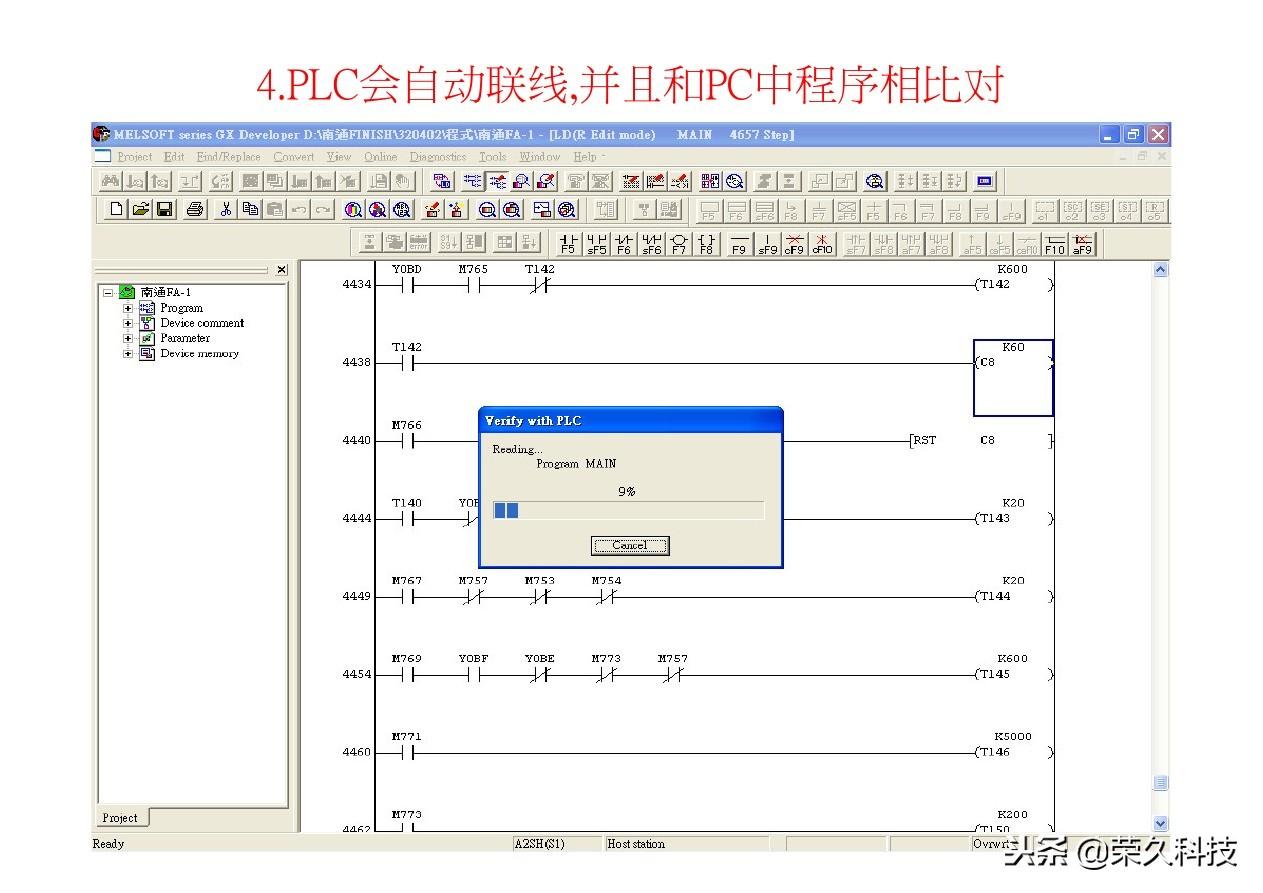Print using the printer icon

click(x=194, y=209)
